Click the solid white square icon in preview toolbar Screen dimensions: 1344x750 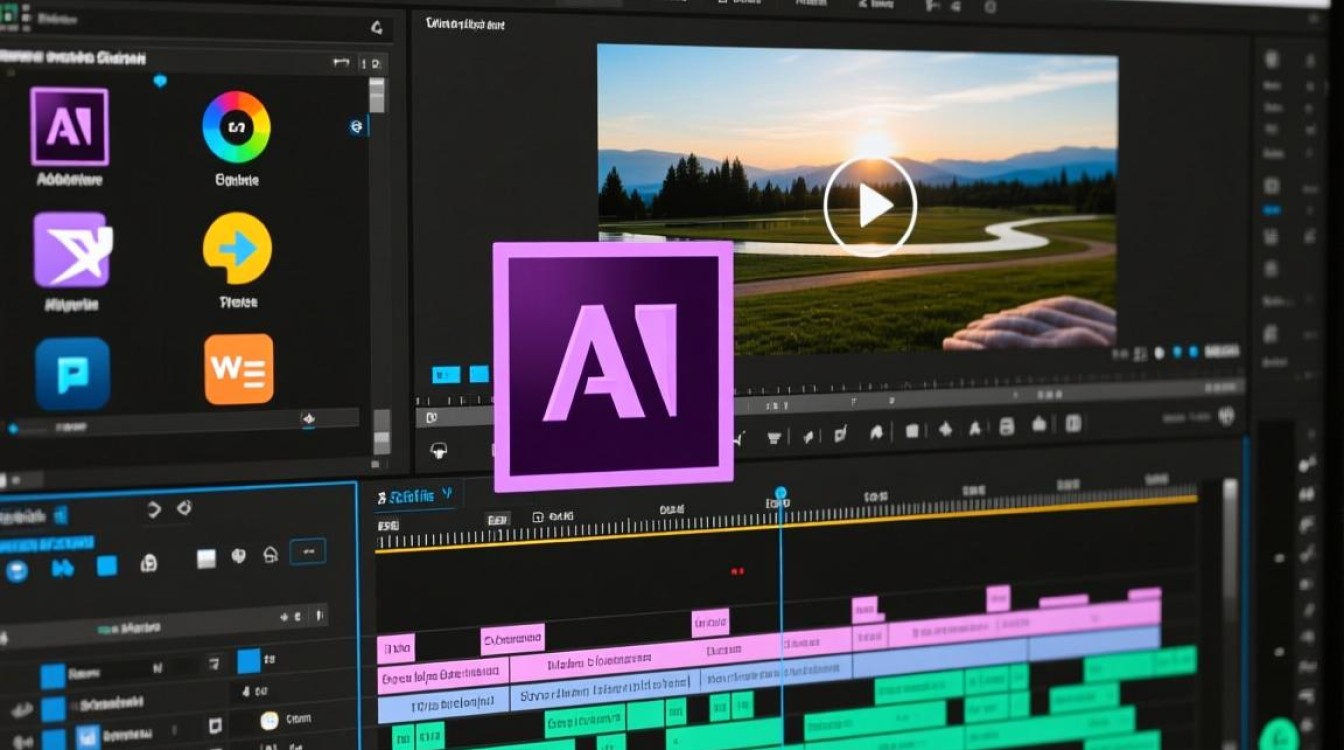tap(912, 431)
